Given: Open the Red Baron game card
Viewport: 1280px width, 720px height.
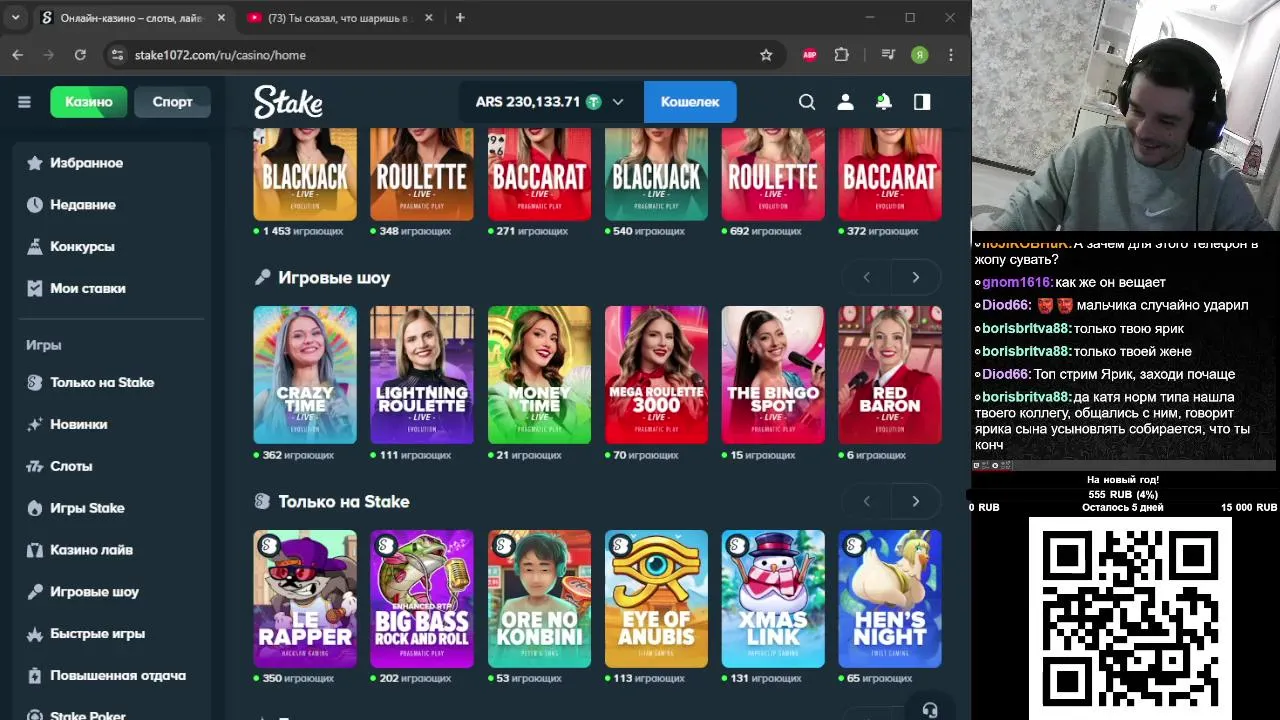Looking at the screenshot, I should point(890,375).
